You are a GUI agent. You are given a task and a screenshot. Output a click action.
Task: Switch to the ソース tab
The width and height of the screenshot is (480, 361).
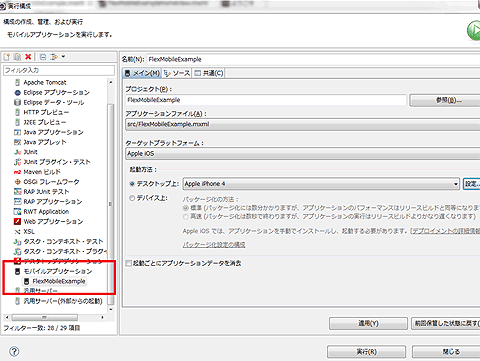click(177, 73)
